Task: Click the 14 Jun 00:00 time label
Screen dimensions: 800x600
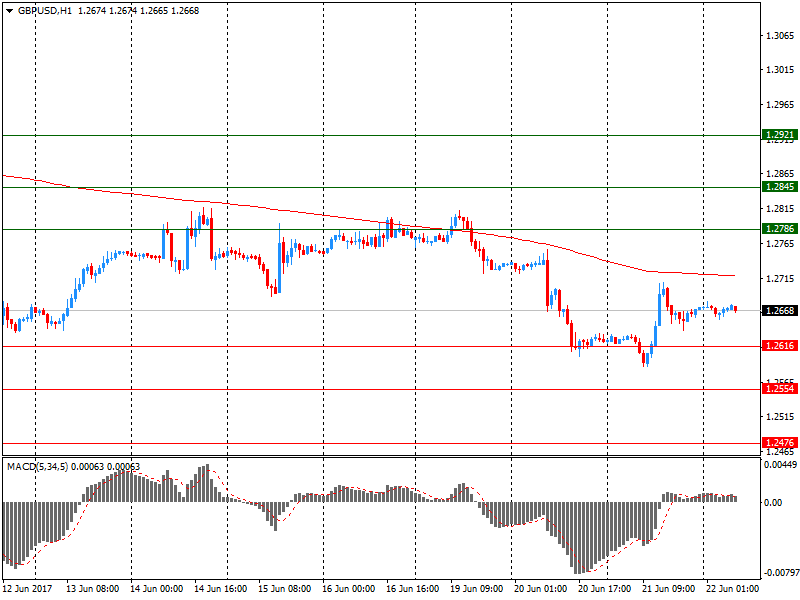Action: click(x=156, y=589)
